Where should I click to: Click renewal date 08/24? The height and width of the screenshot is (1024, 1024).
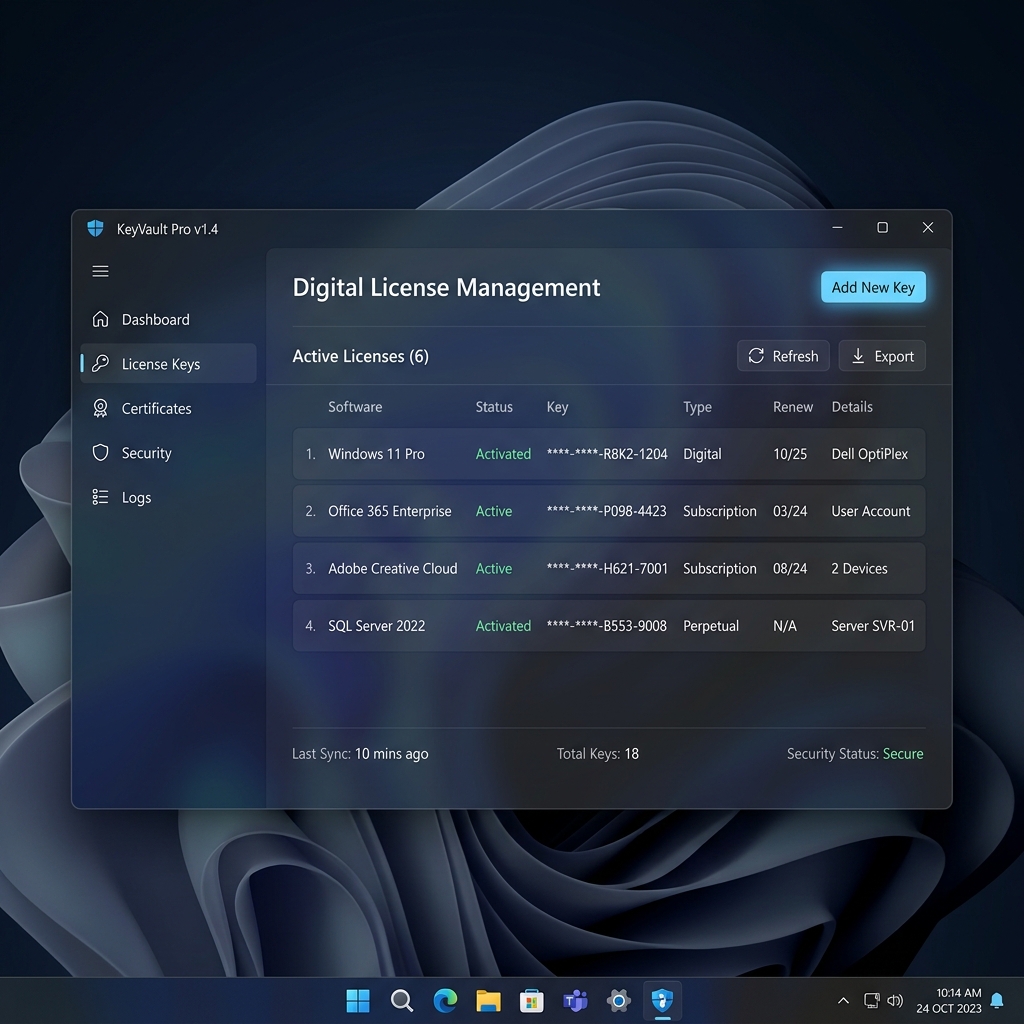tap(790, 569)
